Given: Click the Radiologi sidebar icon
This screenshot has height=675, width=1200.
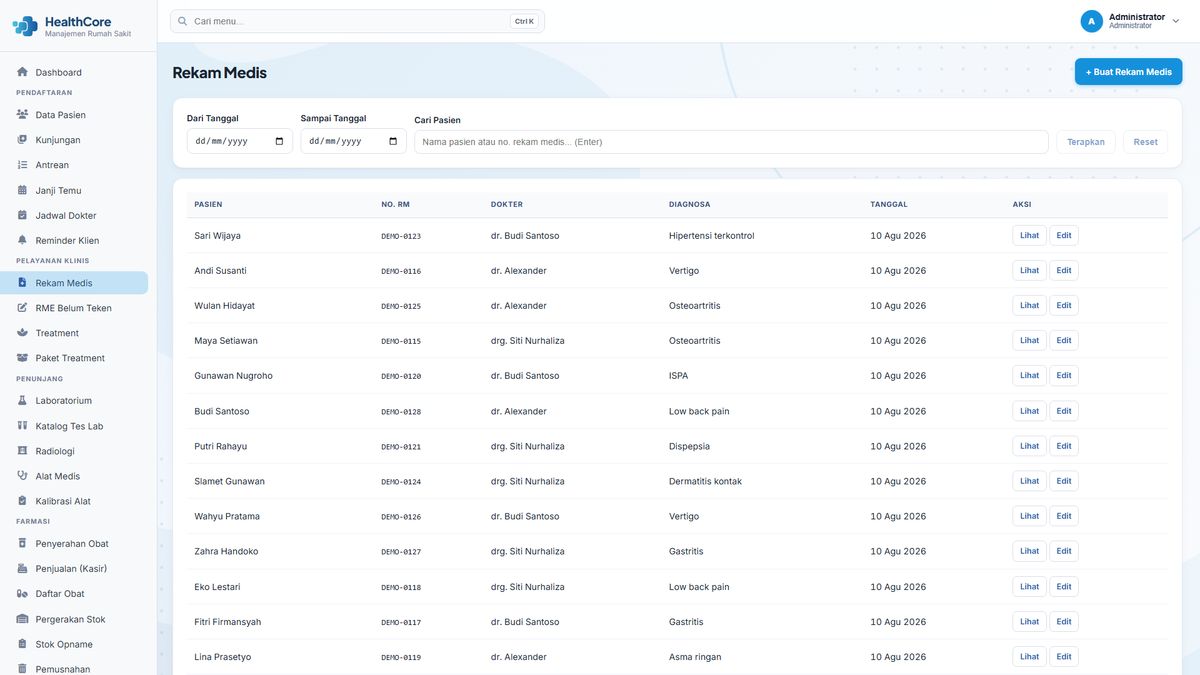Looking at the screenshot, I should tap(22, 451).
